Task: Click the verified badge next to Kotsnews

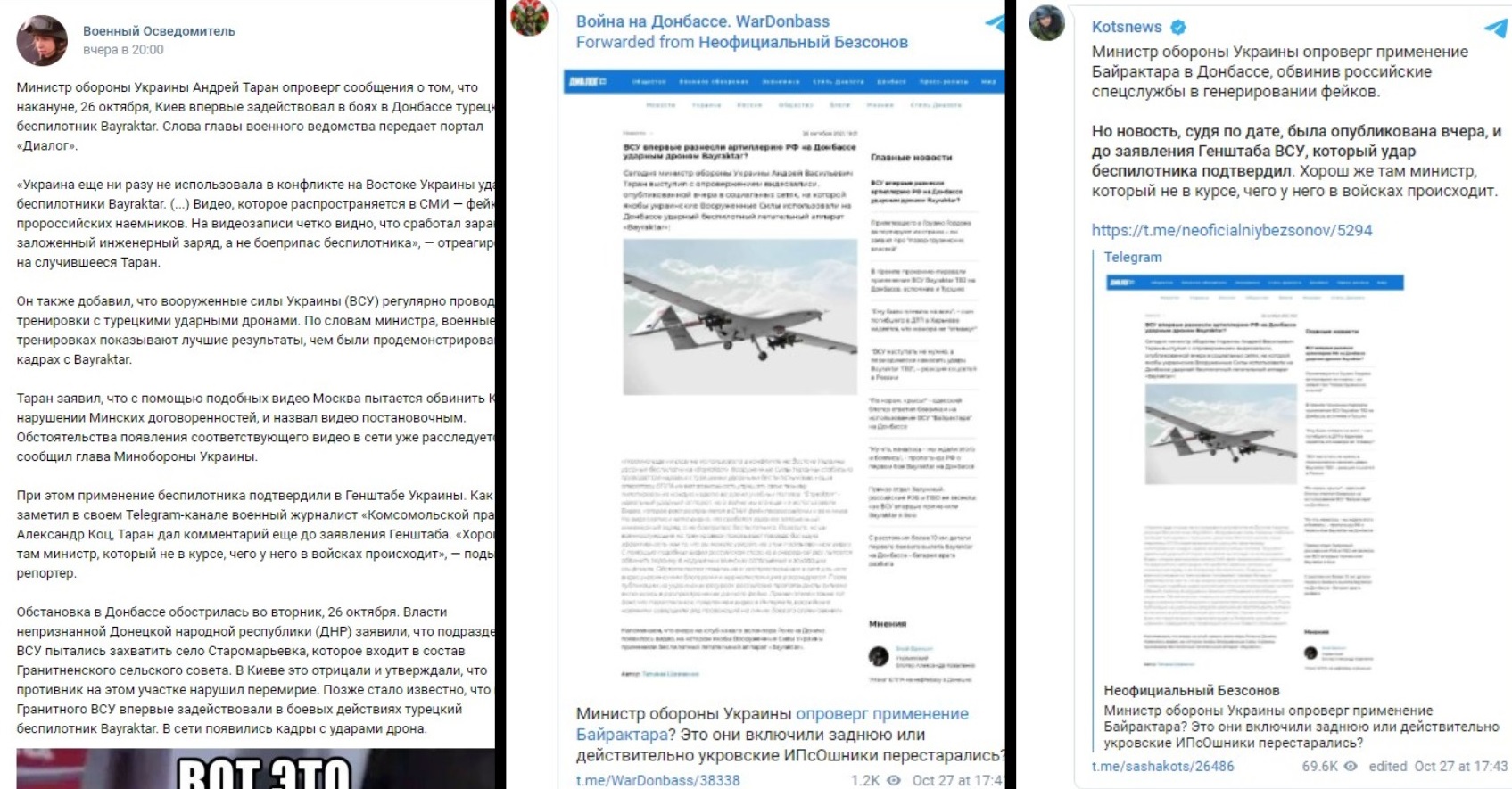Action: 1177,27
